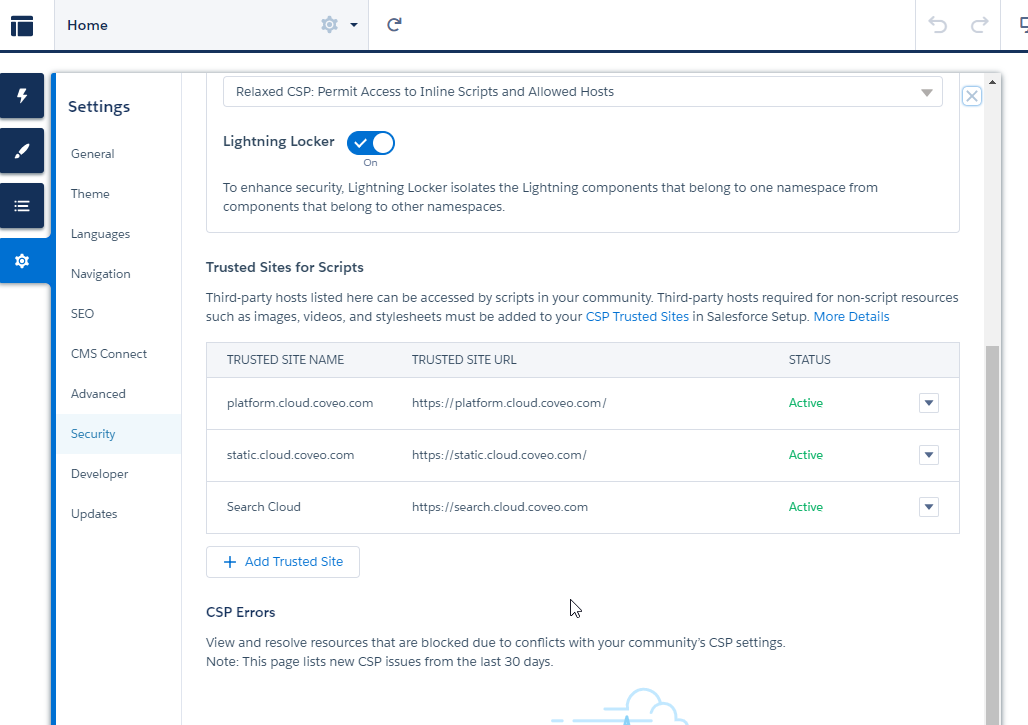
Task: Open the CSP Trusted Sites link
Action: [x=637, y=317]
